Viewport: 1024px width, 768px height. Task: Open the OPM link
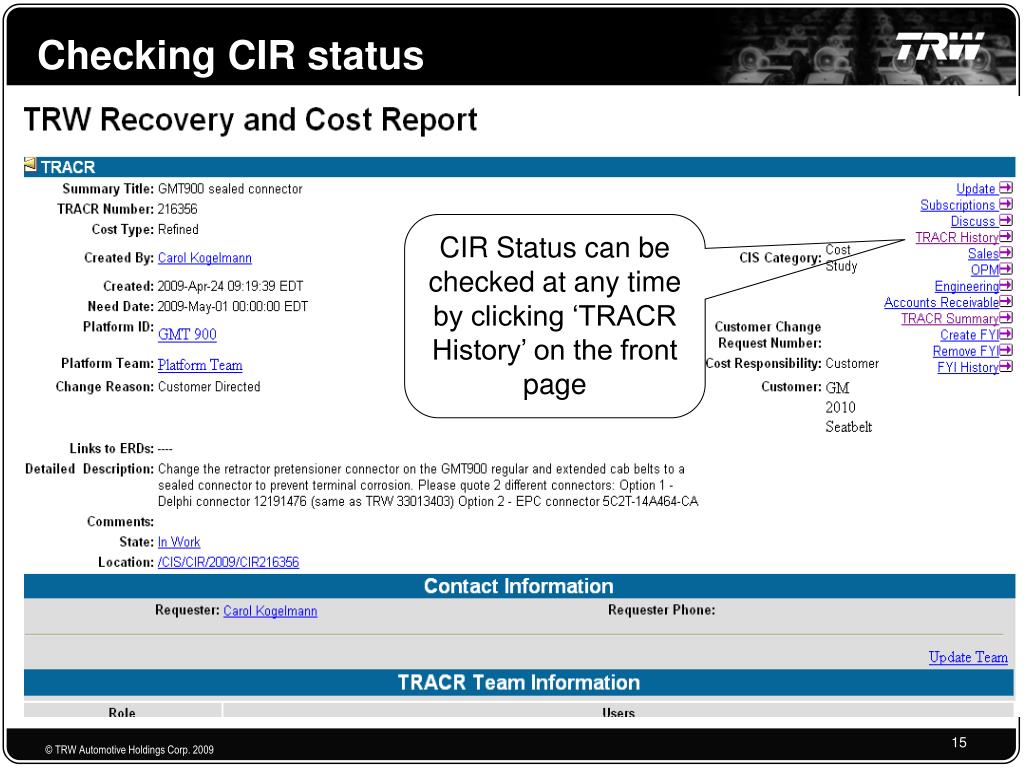click(985, 270)
